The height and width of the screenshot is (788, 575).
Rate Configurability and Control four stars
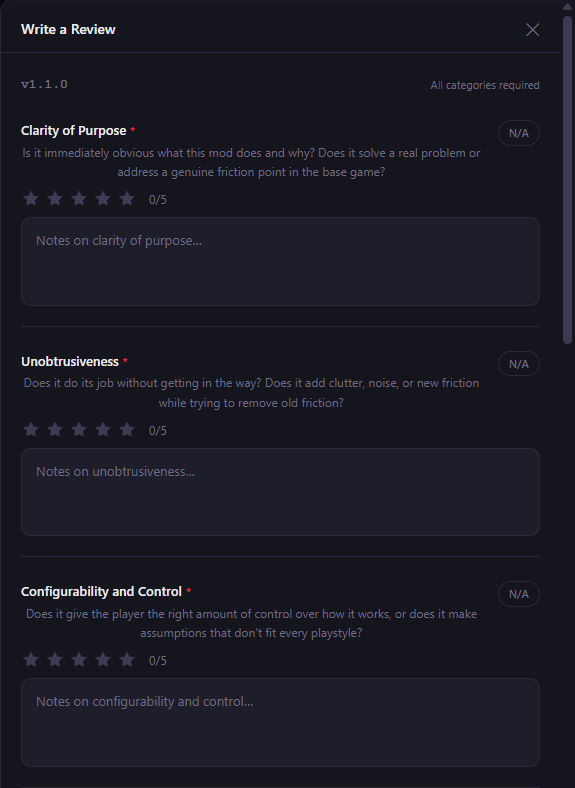click(103, 660)
